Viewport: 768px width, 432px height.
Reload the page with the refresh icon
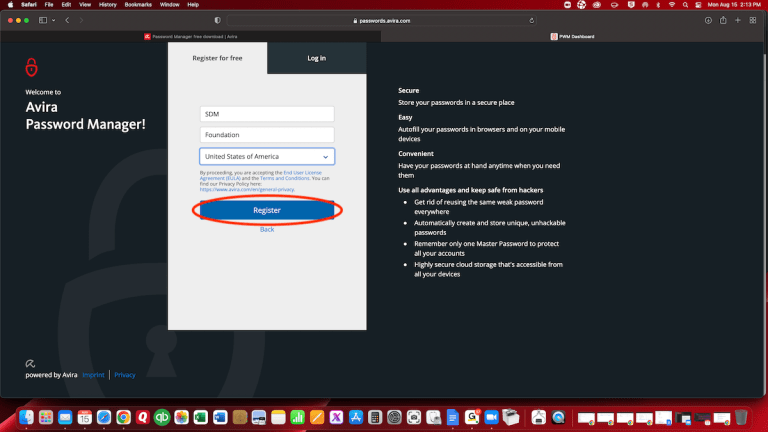(x=531, y=21)
